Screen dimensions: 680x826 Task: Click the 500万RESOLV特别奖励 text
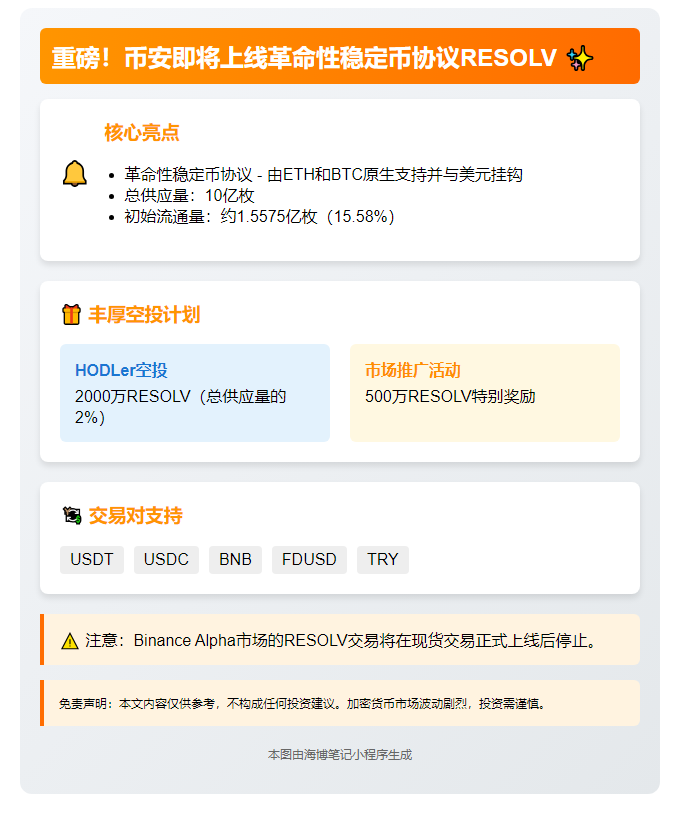pyautogui.click(x=450, y=396)
